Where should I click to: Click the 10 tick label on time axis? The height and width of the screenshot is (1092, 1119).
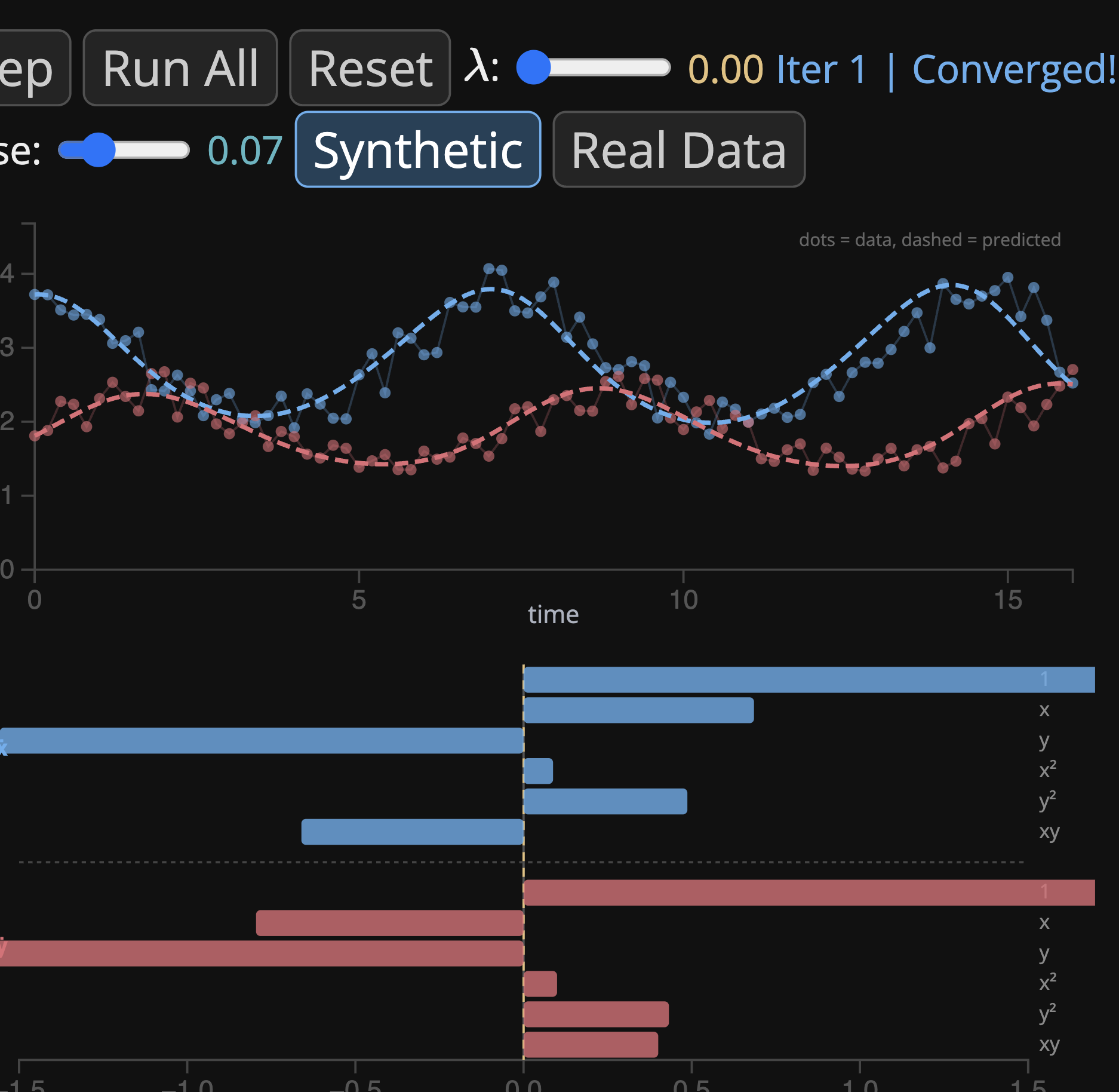pos(683,600)
